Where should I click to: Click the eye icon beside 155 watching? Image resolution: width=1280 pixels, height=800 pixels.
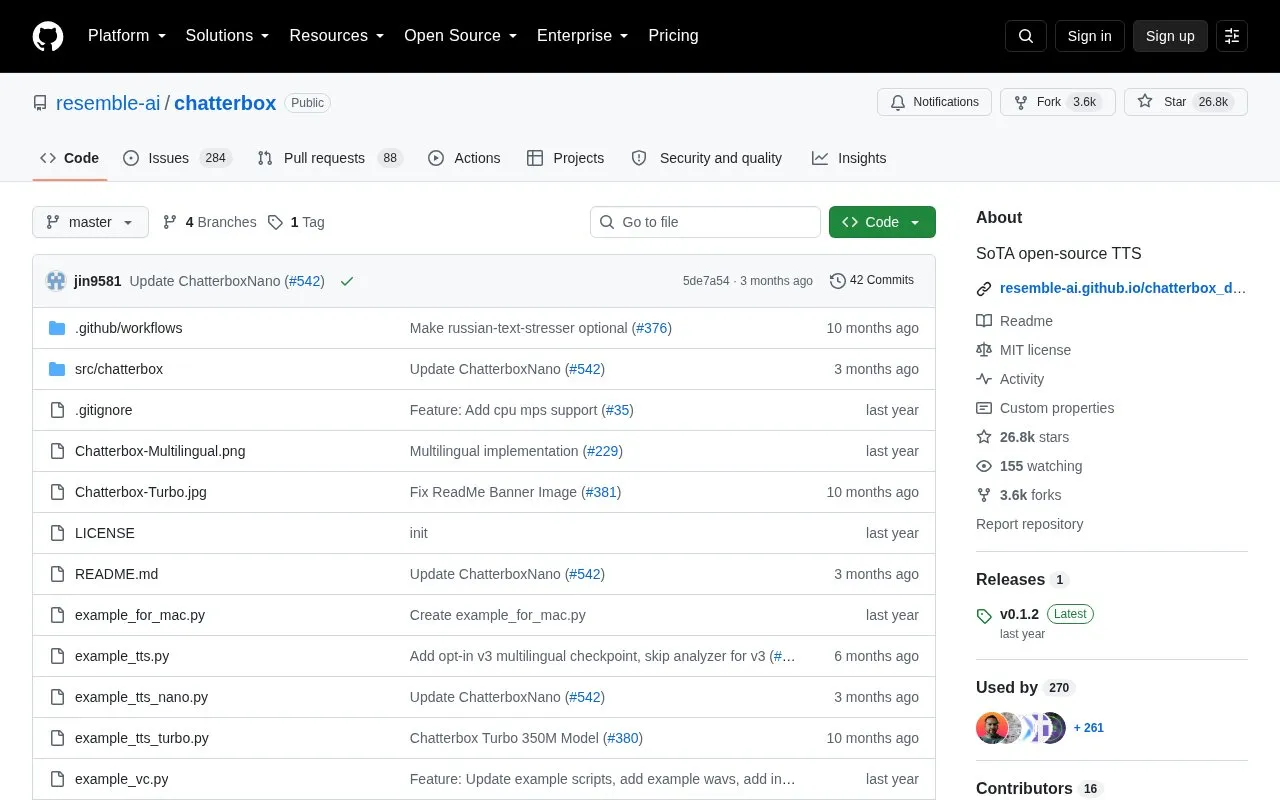click(984, 466)
